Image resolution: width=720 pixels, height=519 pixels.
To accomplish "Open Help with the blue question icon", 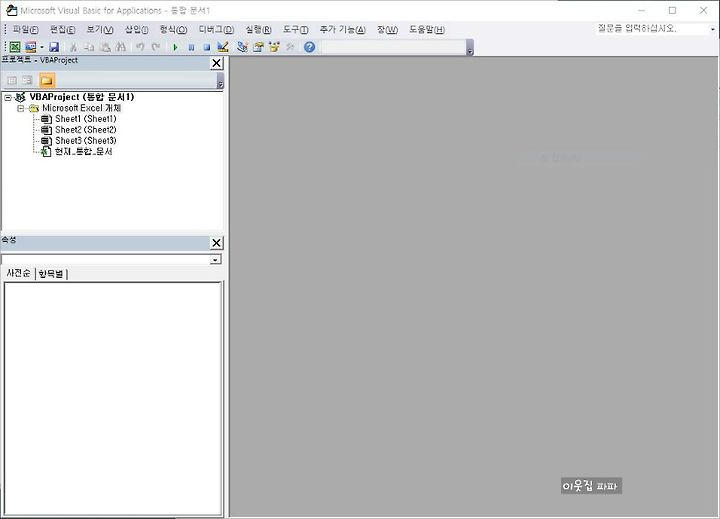I will pyautogui.click(x=309, y=47).
